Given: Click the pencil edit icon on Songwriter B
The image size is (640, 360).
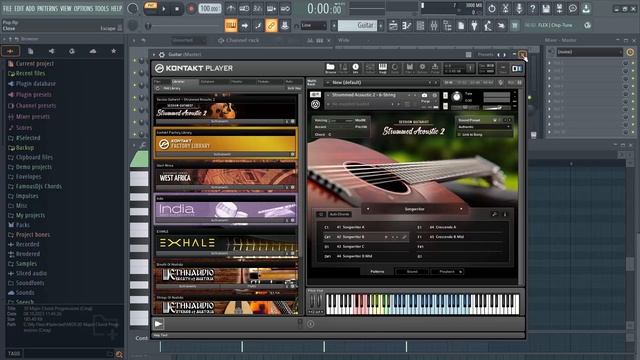Looking at the screenshot, I should click(x=404, y=237).
